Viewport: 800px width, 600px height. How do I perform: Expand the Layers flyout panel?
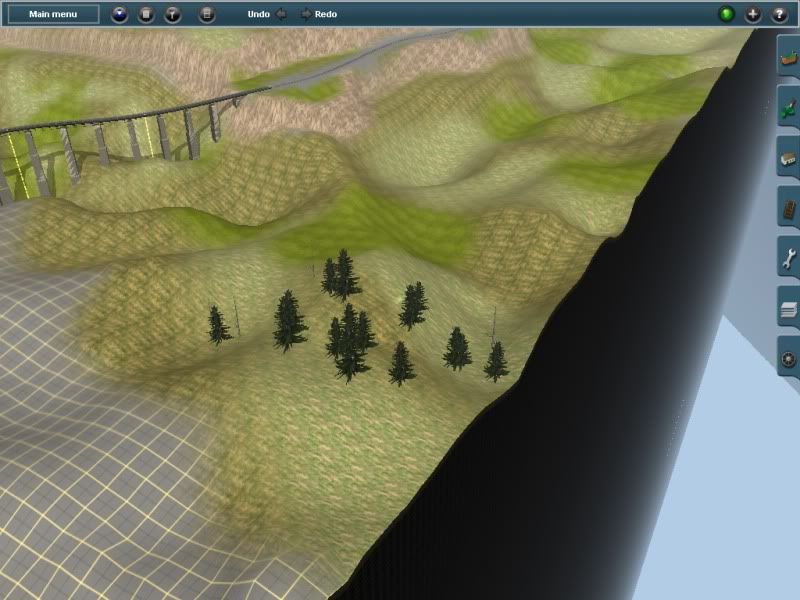tap(788, 309)
